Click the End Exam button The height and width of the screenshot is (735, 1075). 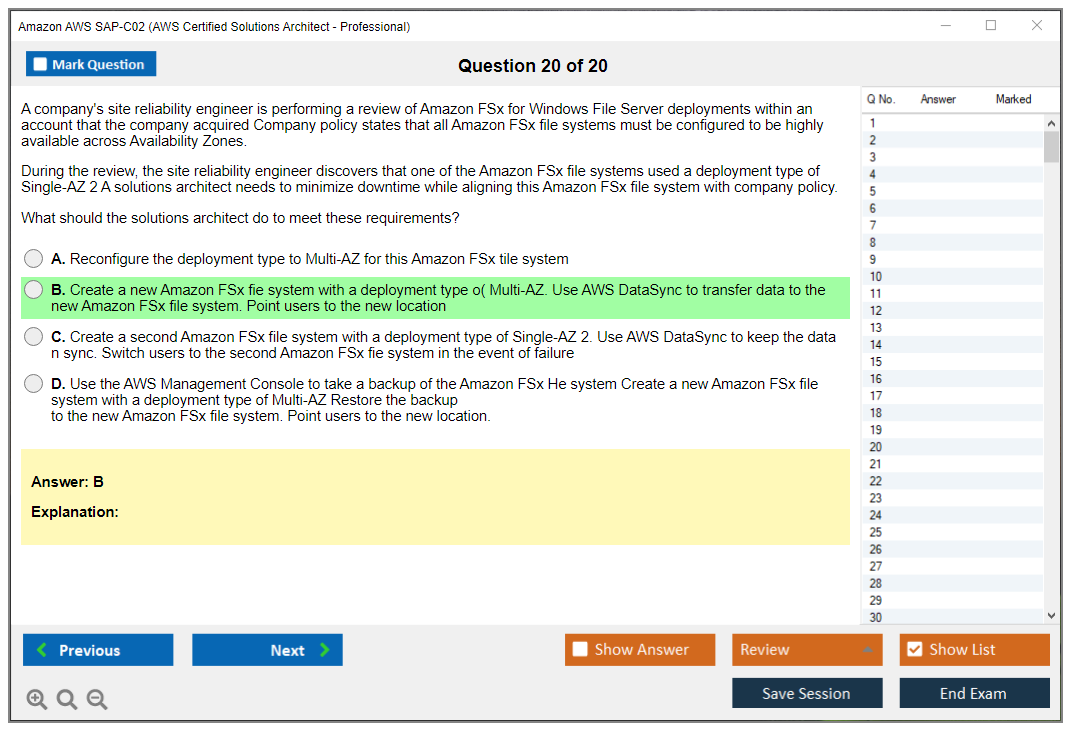tap(973, 693)
